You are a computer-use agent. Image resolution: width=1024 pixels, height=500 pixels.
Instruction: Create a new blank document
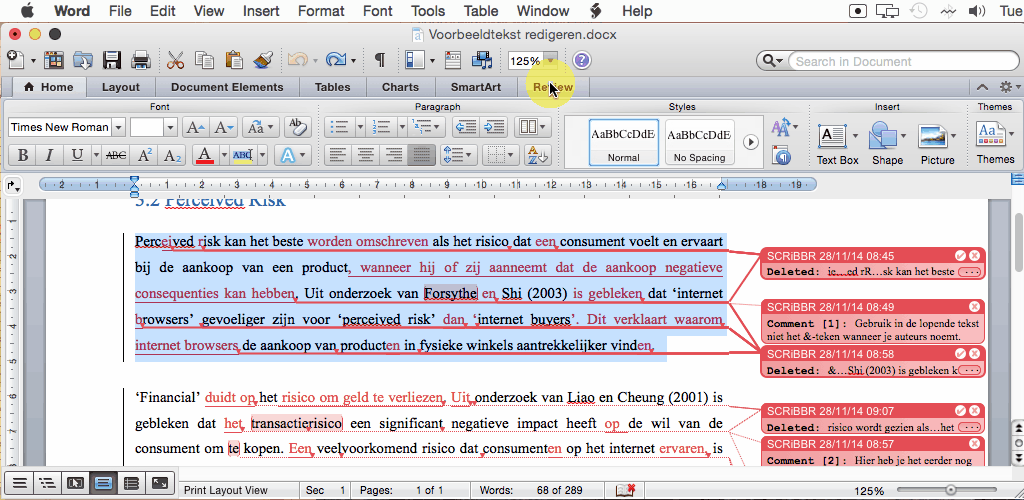(x=16, y=60)
